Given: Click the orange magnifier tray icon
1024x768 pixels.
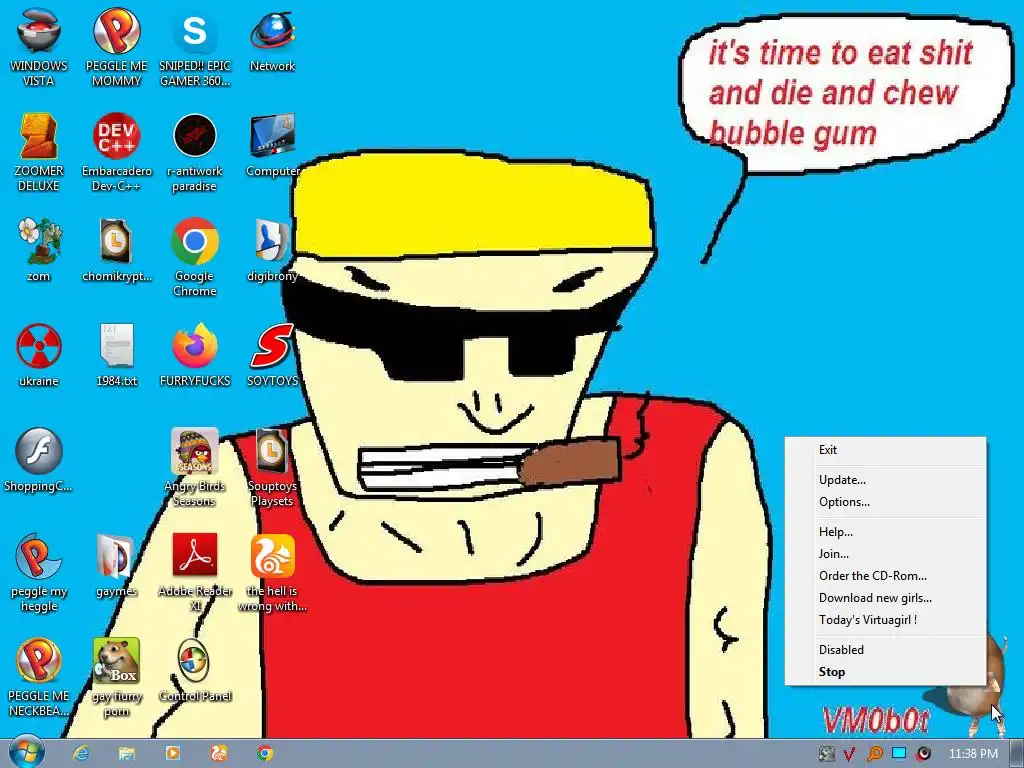Looking at the screenshot, I should pos(874,754).
